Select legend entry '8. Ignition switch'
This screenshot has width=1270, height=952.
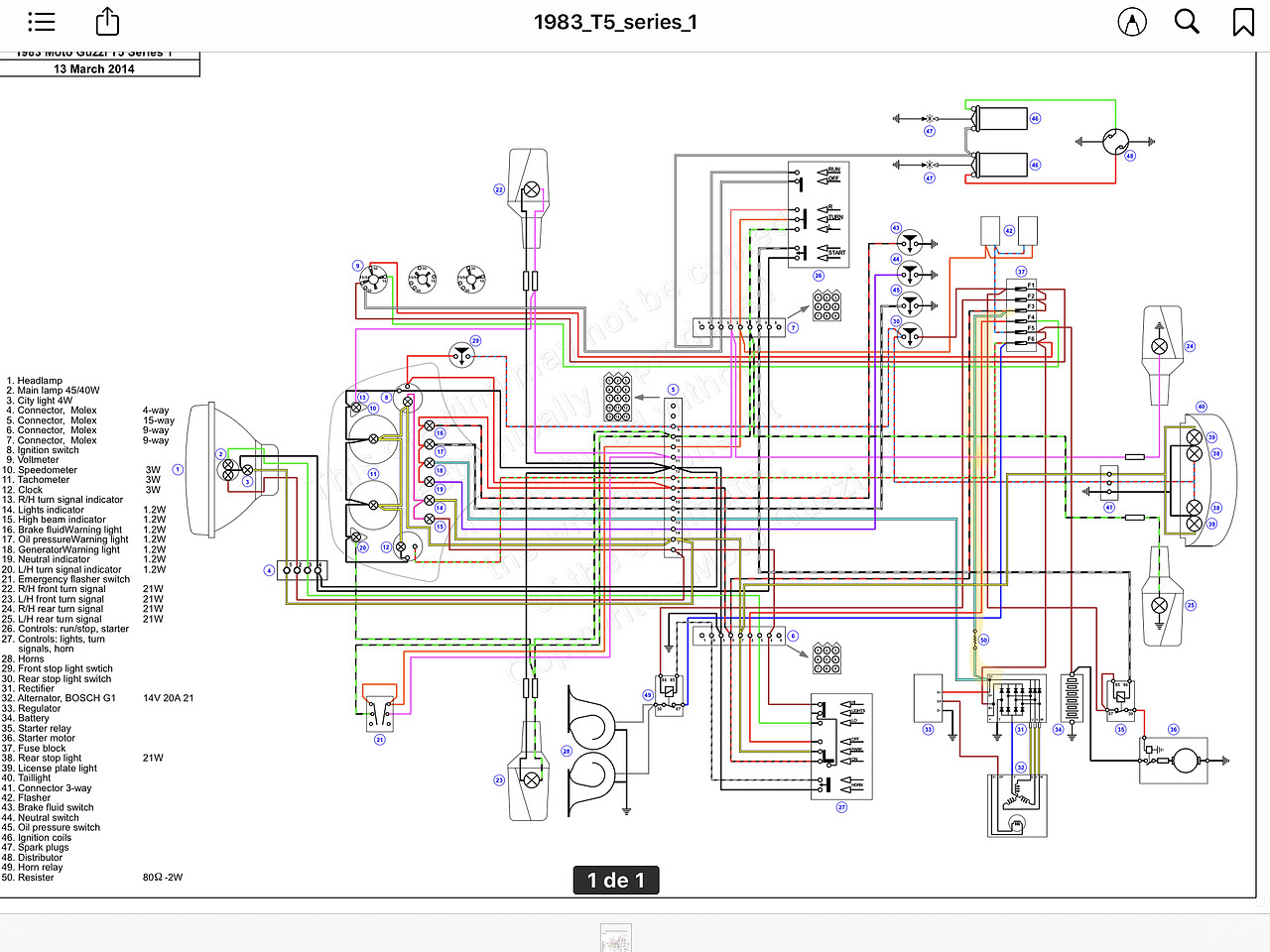coord(41,450)
